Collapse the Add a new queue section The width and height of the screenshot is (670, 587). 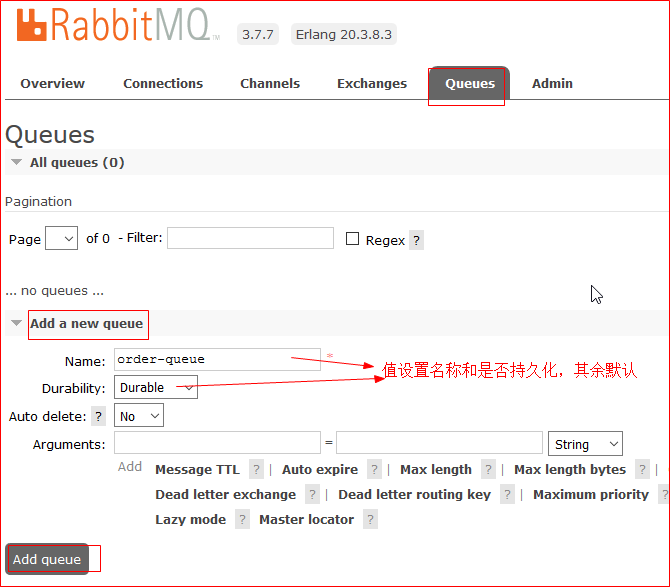[x=17, y=323]
